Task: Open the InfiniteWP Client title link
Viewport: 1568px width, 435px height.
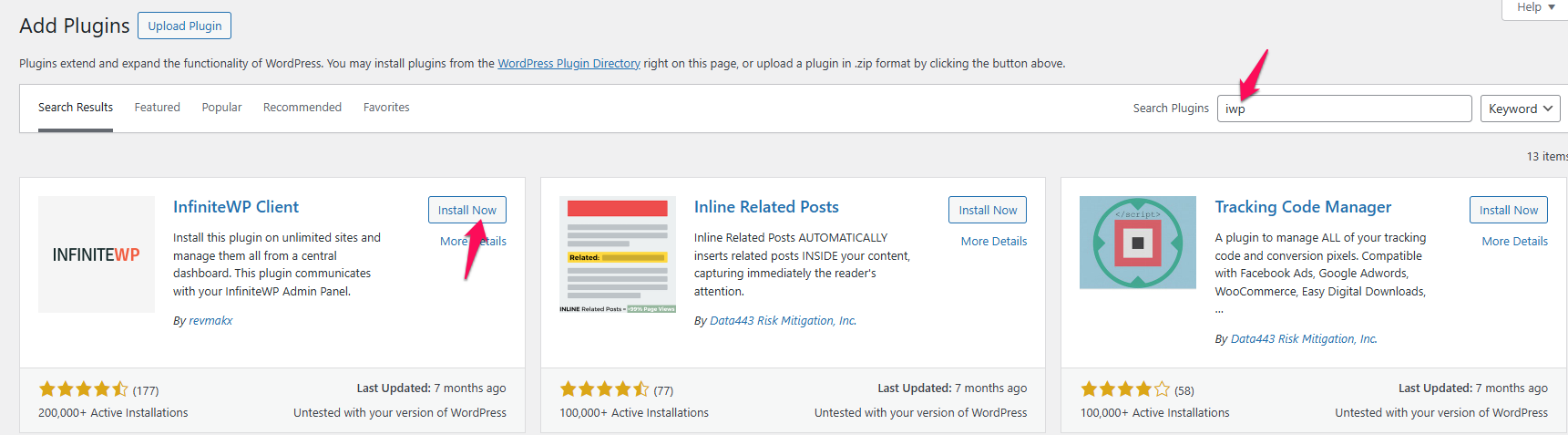Action: 236,207
